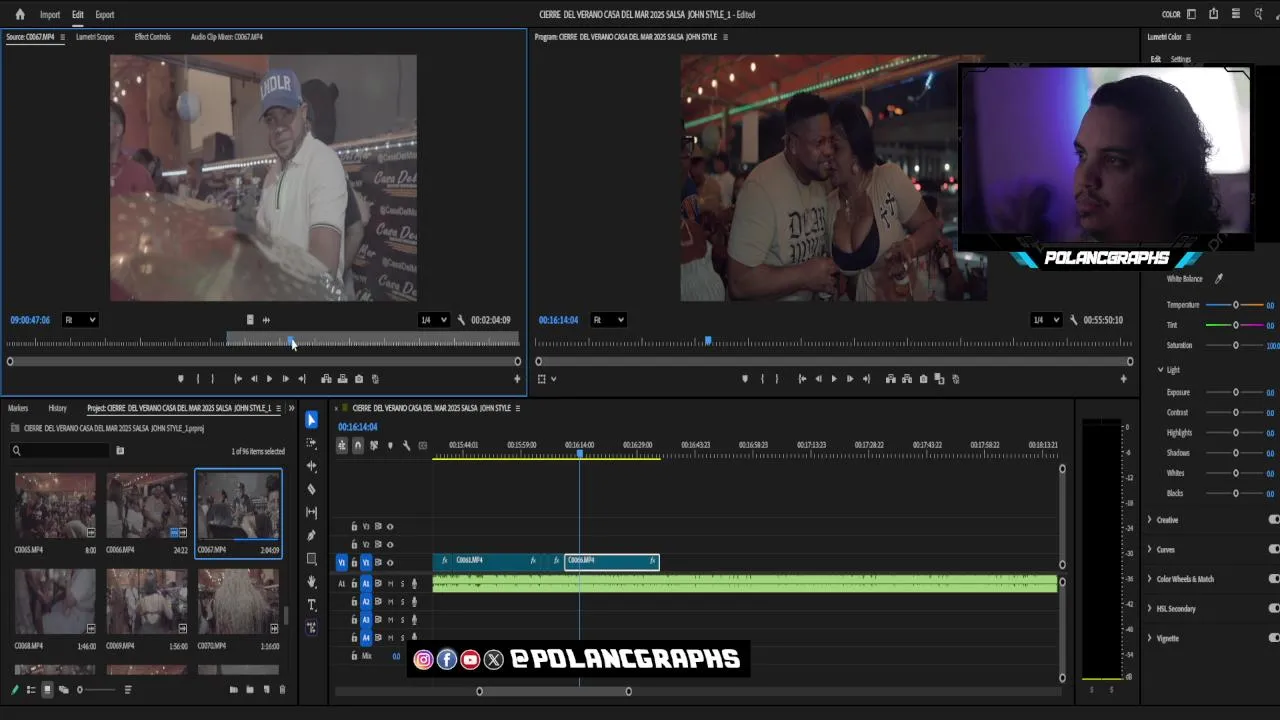Expand the HSL Secondary section
The width and height of the screenshot is (1280, 720).
pyautogui.click(x=1150, y=608)
